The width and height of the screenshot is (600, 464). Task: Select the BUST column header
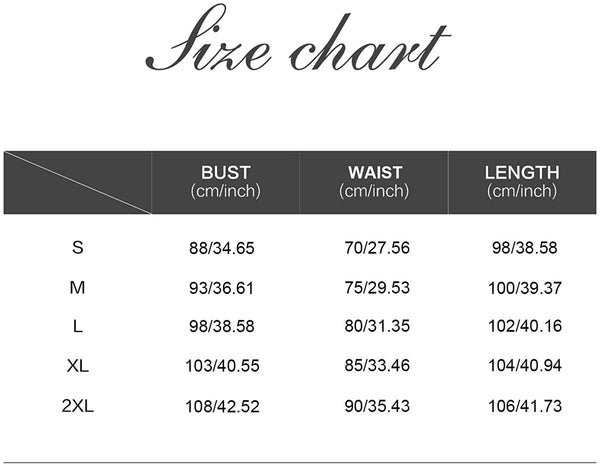click(x=225, y=181)
